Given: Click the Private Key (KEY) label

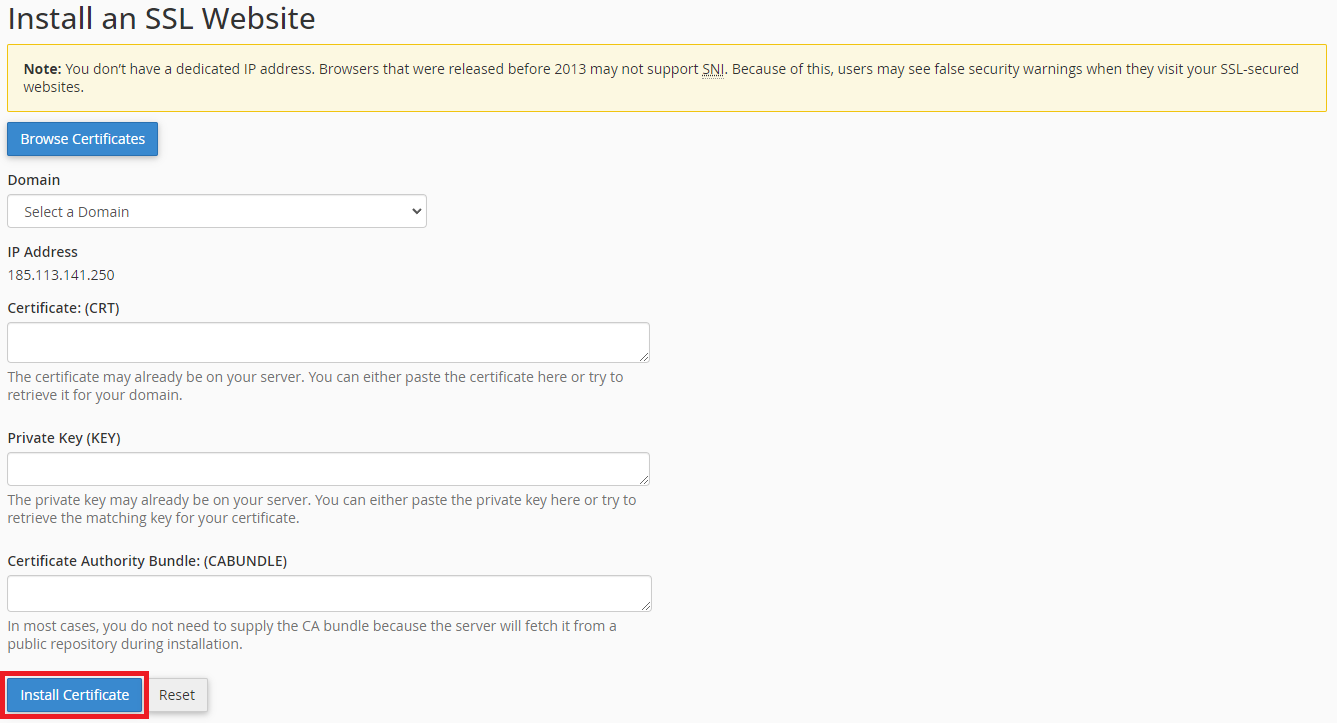Looking at the screenshot, I should [64, 438].
